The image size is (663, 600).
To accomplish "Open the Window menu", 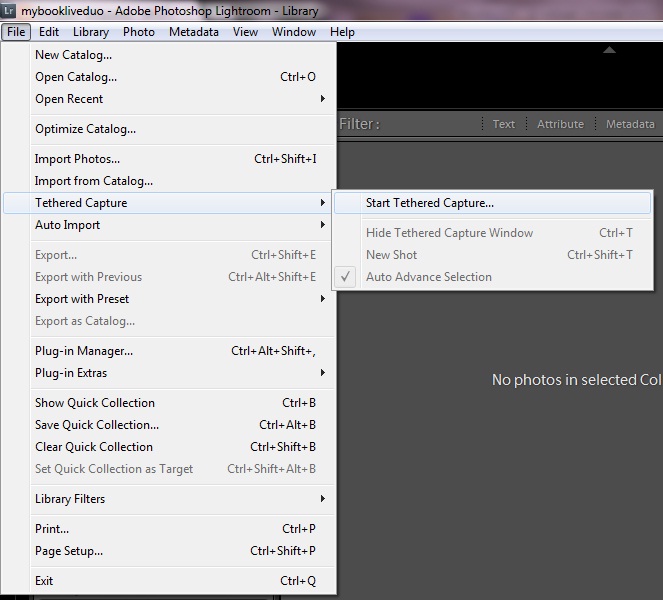I will click(x=294, y=32).
